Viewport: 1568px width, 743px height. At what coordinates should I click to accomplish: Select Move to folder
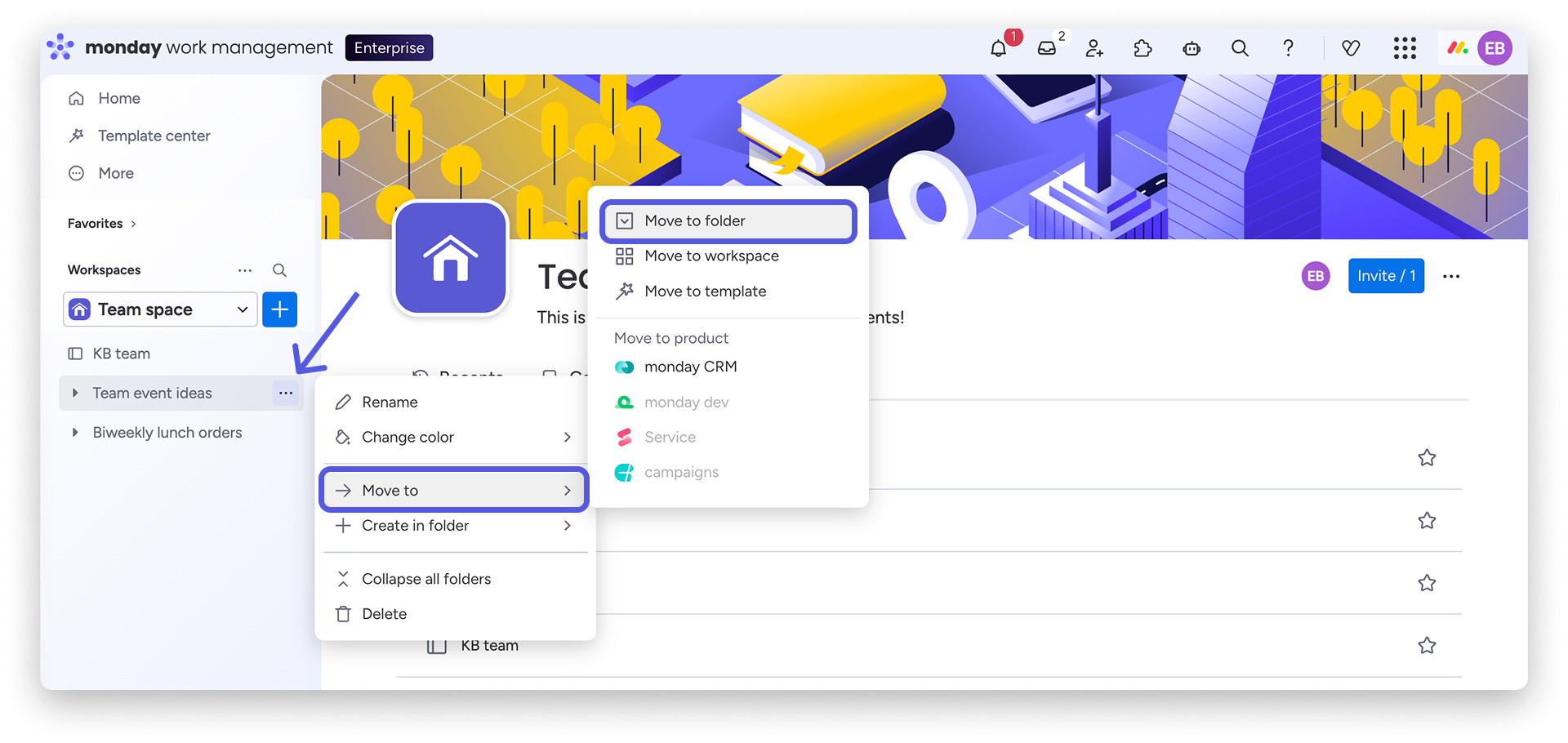coord(728,221)
